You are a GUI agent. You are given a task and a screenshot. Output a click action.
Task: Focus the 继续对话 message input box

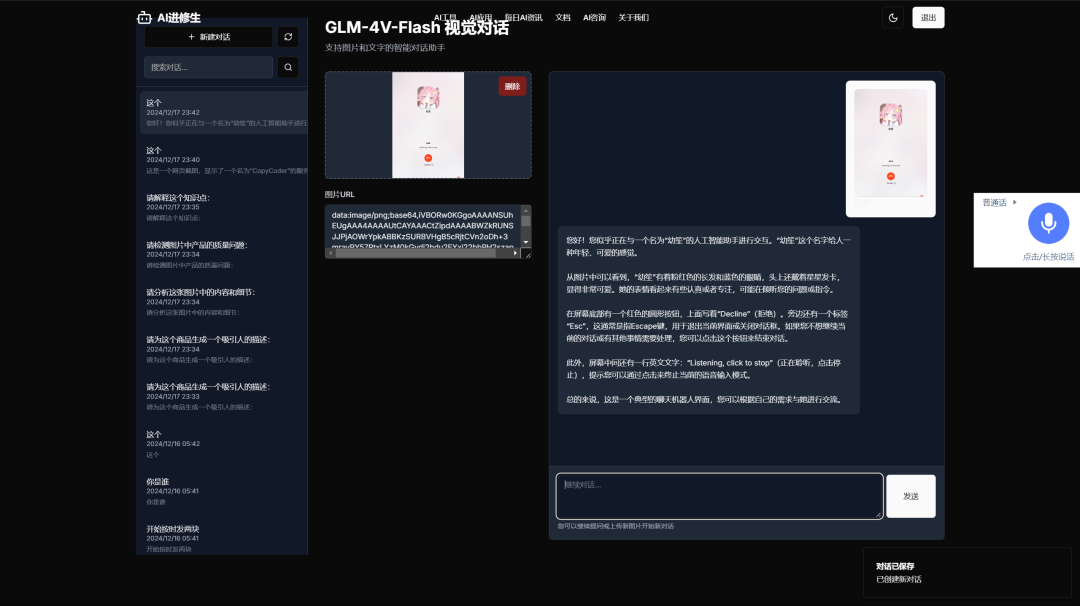[x=719, y=496]
